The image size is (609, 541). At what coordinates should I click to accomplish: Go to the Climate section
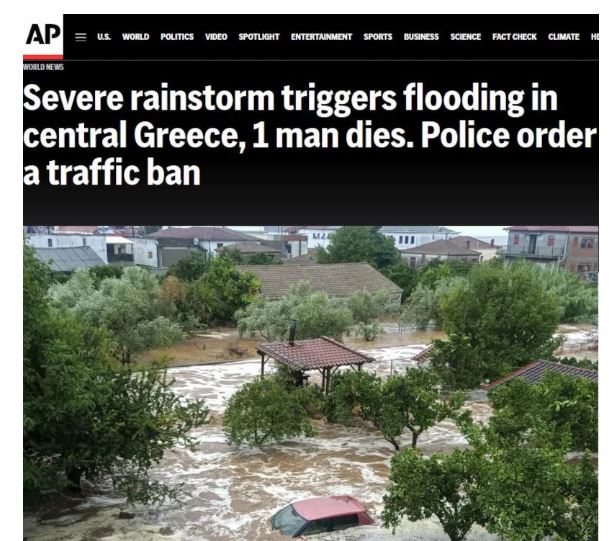(x=564, y=37)
